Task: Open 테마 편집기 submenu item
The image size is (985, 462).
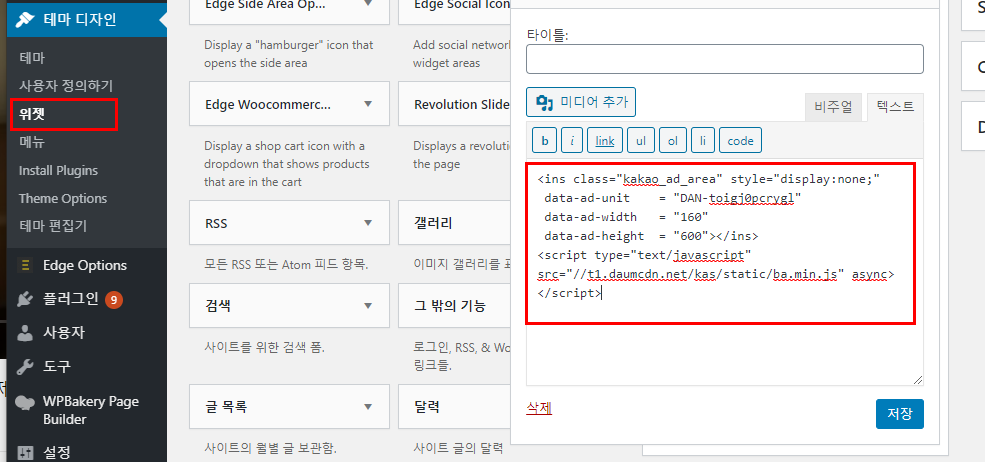Action: coord(53,226)
